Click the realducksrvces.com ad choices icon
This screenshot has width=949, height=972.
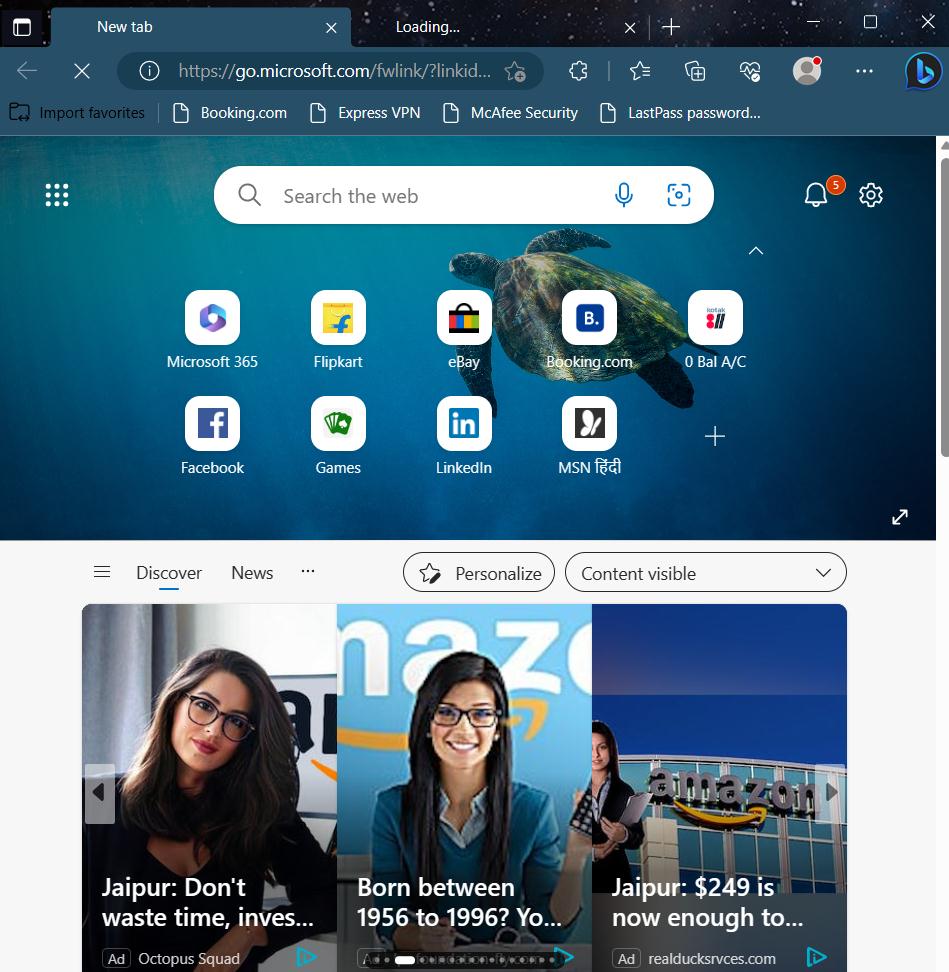[816, 957]
